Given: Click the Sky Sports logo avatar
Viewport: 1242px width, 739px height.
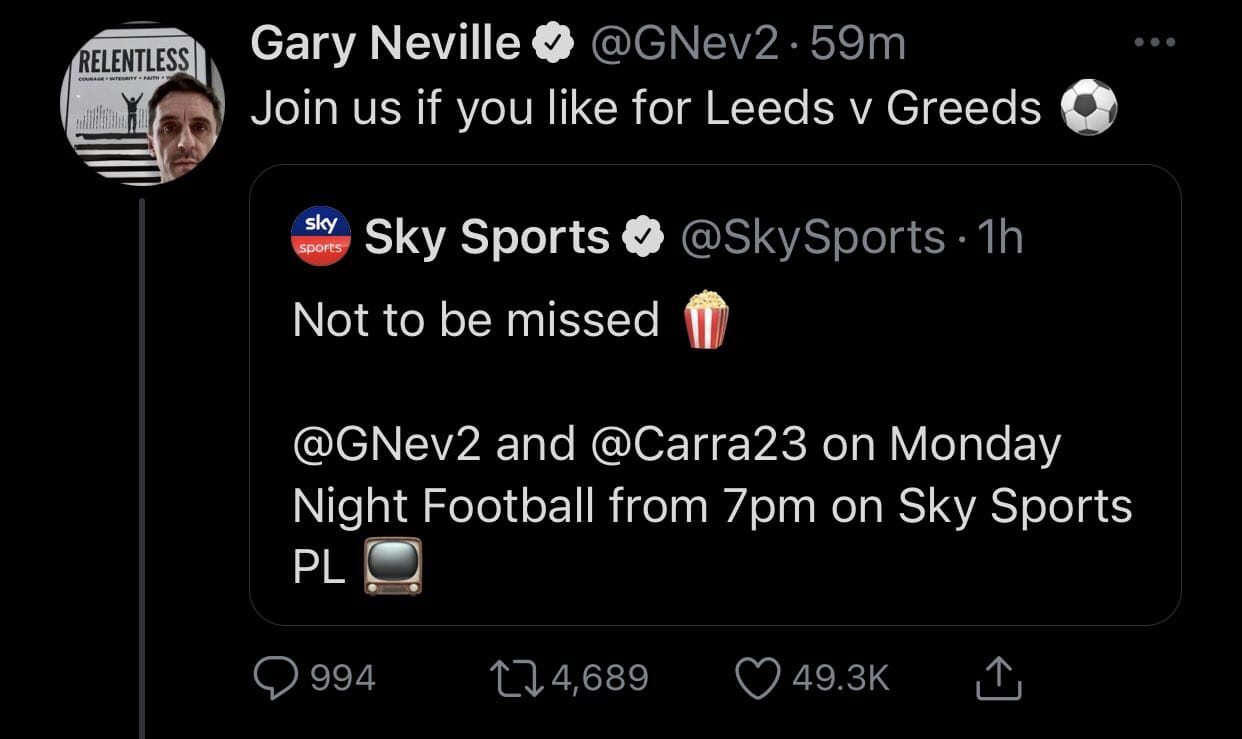Looking at the screenshot, I should coord(321,237).
